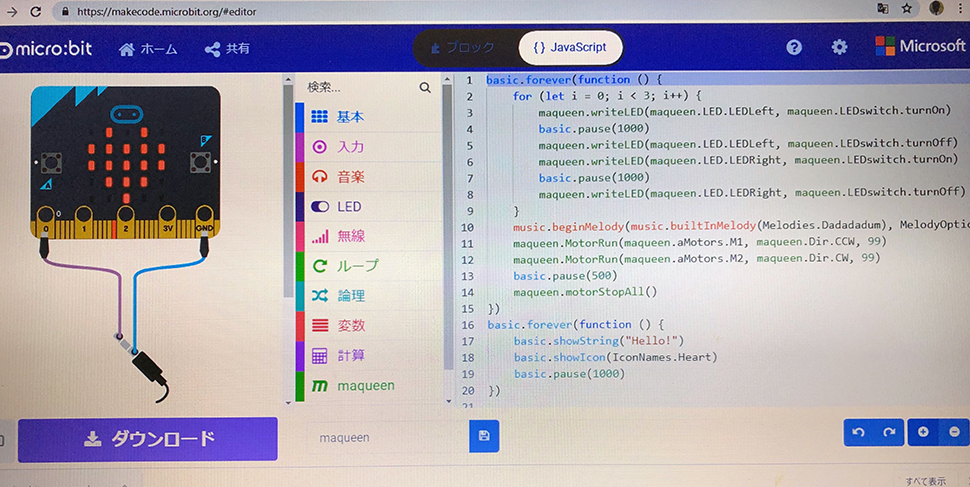This screenshot has height=487, width=970.
Task: Click the browser forward arrow
Action: 11,11
